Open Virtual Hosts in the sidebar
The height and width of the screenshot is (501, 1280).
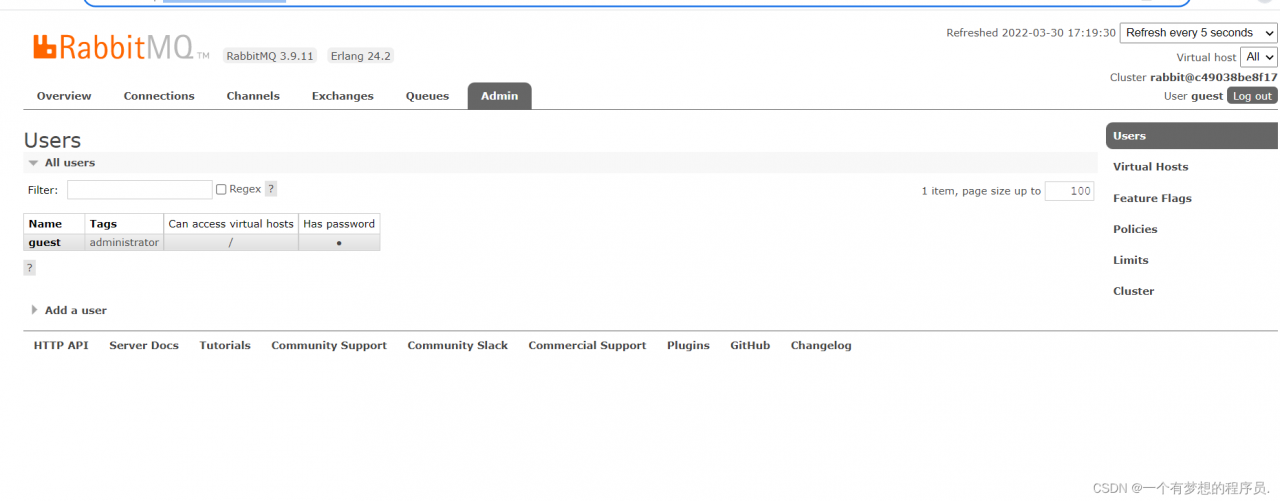pyautogui.click(x=1150, y=167)
